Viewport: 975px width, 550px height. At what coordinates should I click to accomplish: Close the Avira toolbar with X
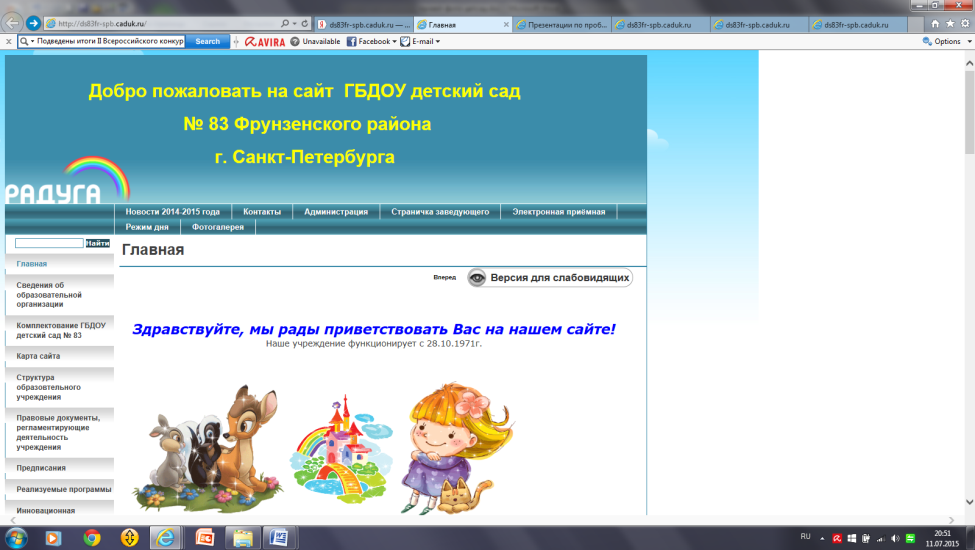coord(8,42)
